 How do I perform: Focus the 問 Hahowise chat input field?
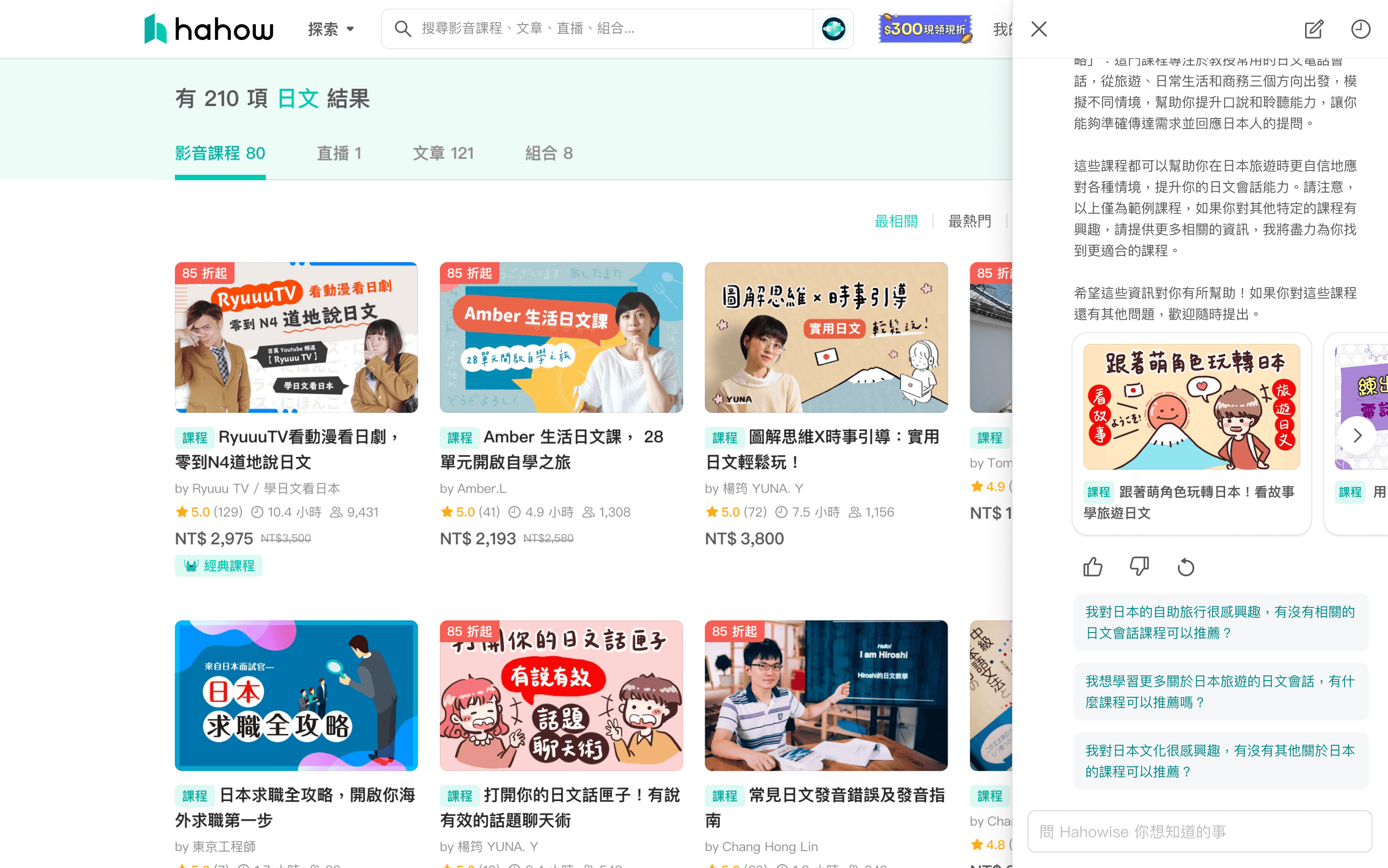click(x=1199, y=831)
